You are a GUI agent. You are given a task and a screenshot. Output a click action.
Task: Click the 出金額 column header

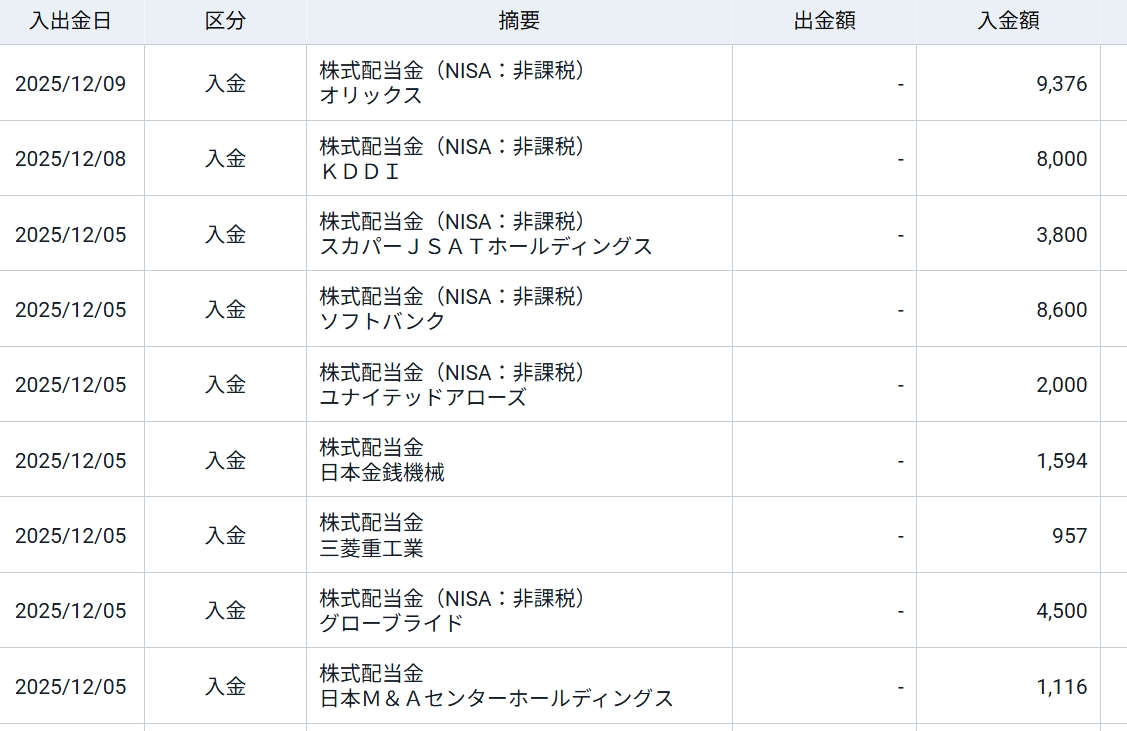(x=824, y=22)
